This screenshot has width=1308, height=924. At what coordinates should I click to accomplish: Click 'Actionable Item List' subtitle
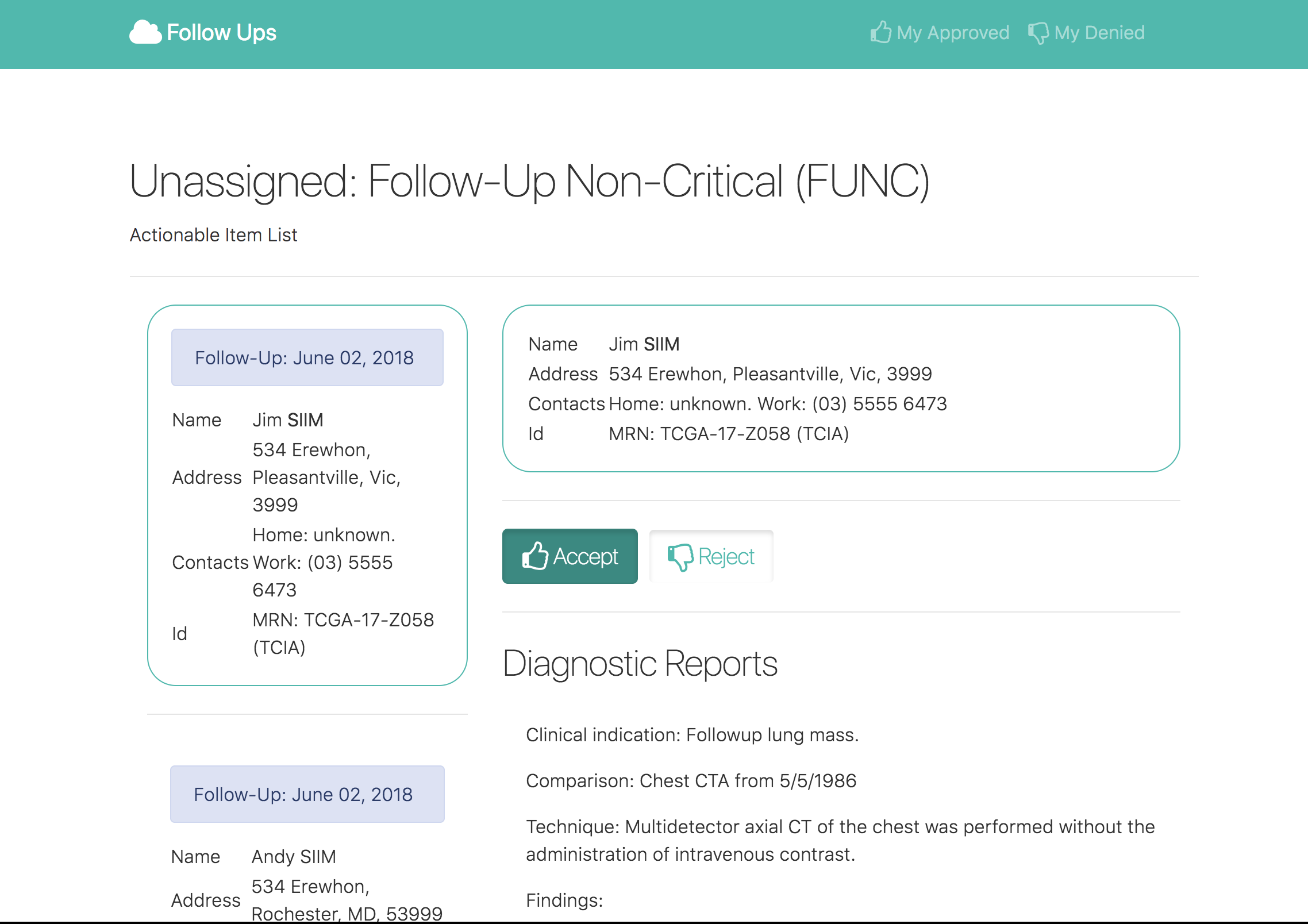click(x=213, y=235)
